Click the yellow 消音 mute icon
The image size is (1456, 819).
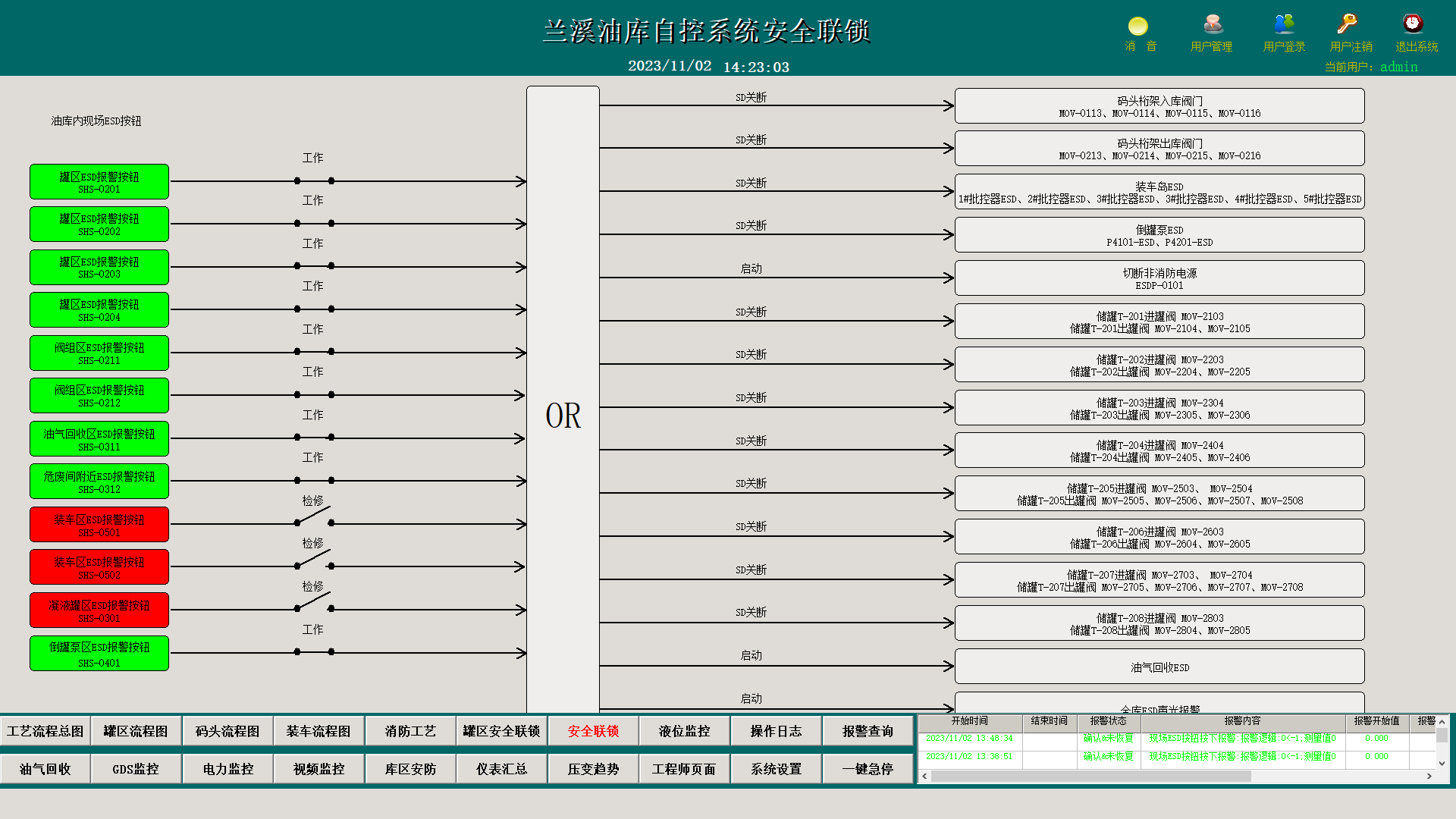coord(1138,27)
